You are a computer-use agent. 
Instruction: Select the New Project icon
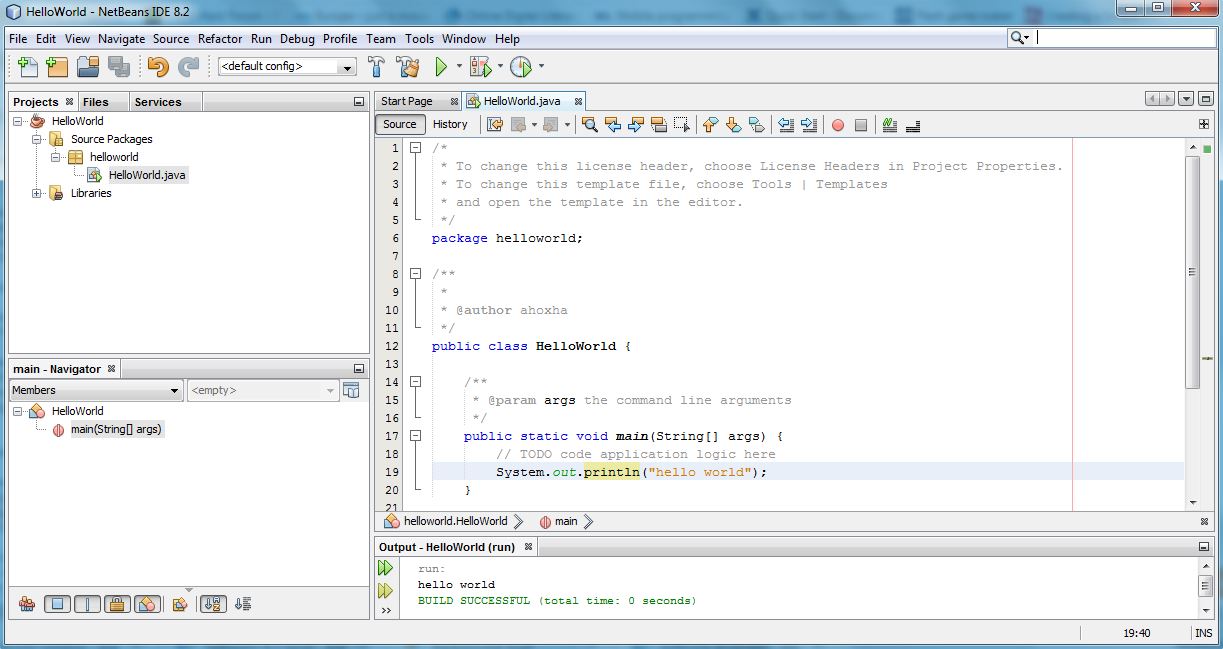point(55,66)
